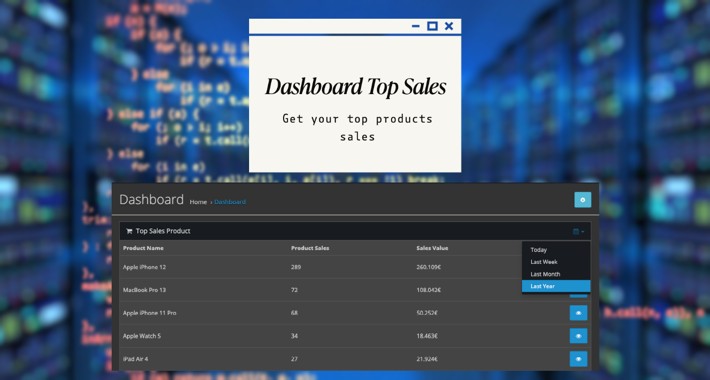Open the calendar filter dropdown in Top Sales Product
The height and width of the screenshot is (380, 710).
pyautogui.click(x=578, y=231)
